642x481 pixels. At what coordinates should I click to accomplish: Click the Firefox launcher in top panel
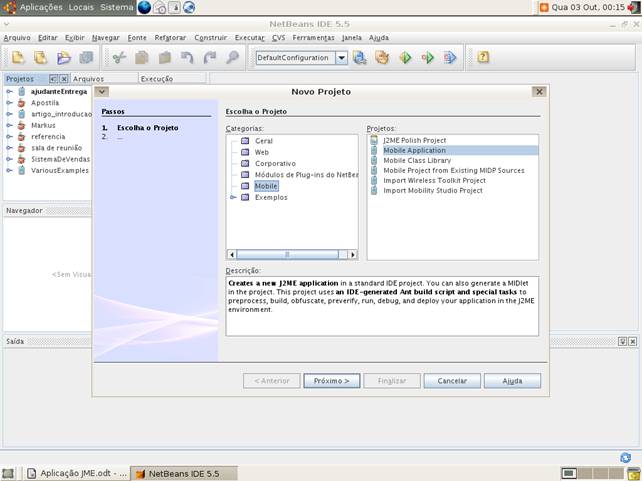(x=144, y=7)
